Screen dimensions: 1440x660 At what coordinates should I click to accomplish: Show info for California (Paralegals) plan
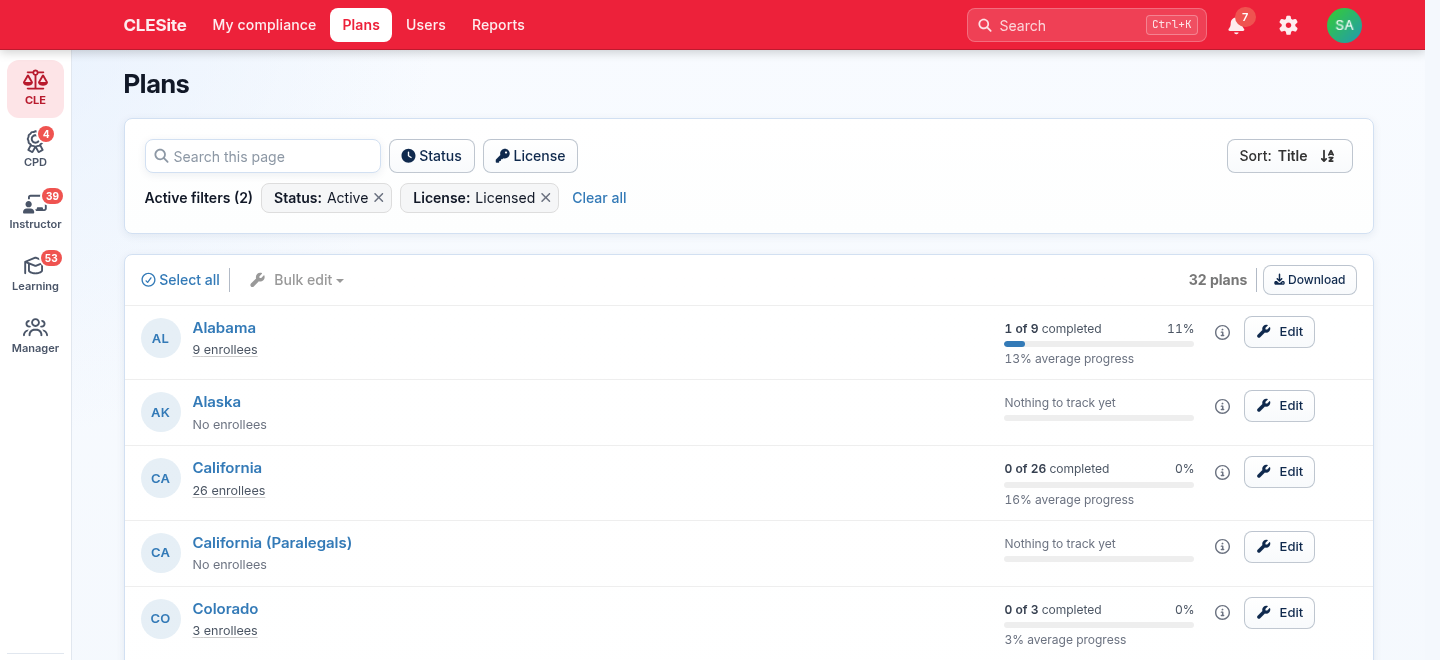tap(1222, 547)
